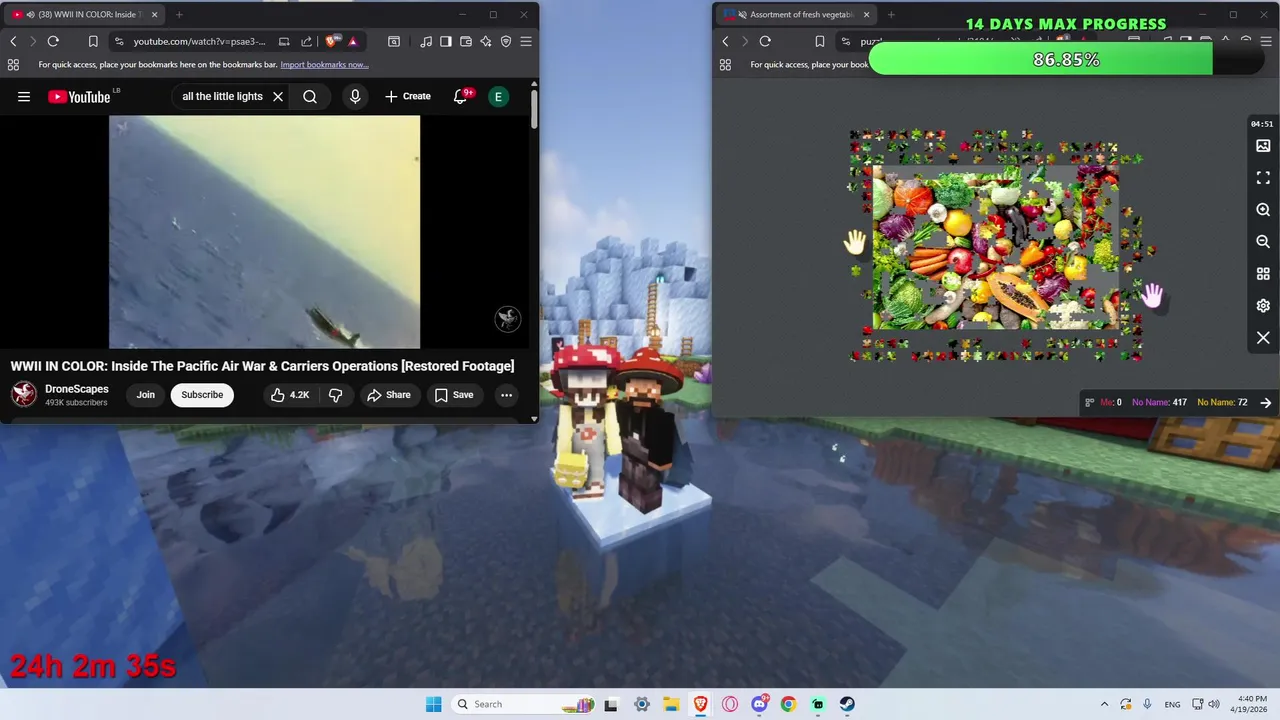1280x720 pixels.
Task: Reload the puzzle page
Action: click(x=765, y=41)
